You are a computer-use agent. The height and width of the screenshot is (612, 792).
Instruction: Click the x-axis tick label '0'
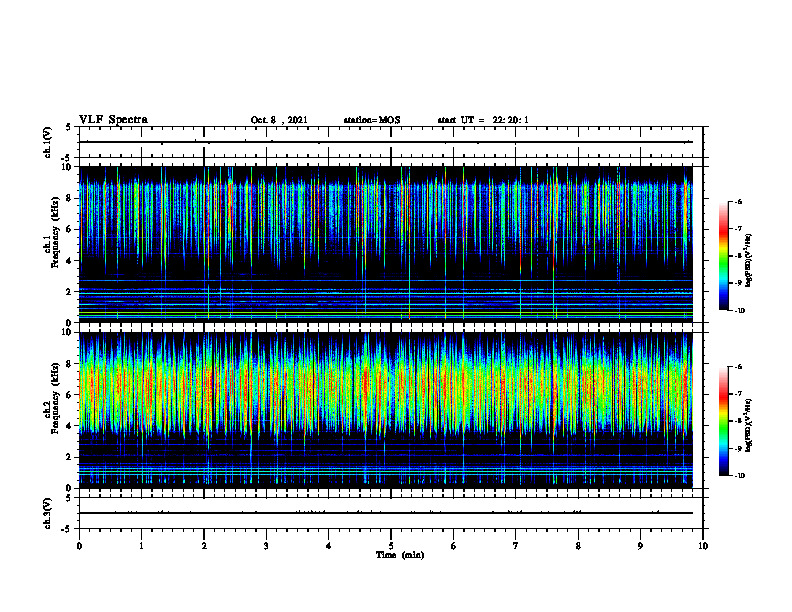[79, 546]
